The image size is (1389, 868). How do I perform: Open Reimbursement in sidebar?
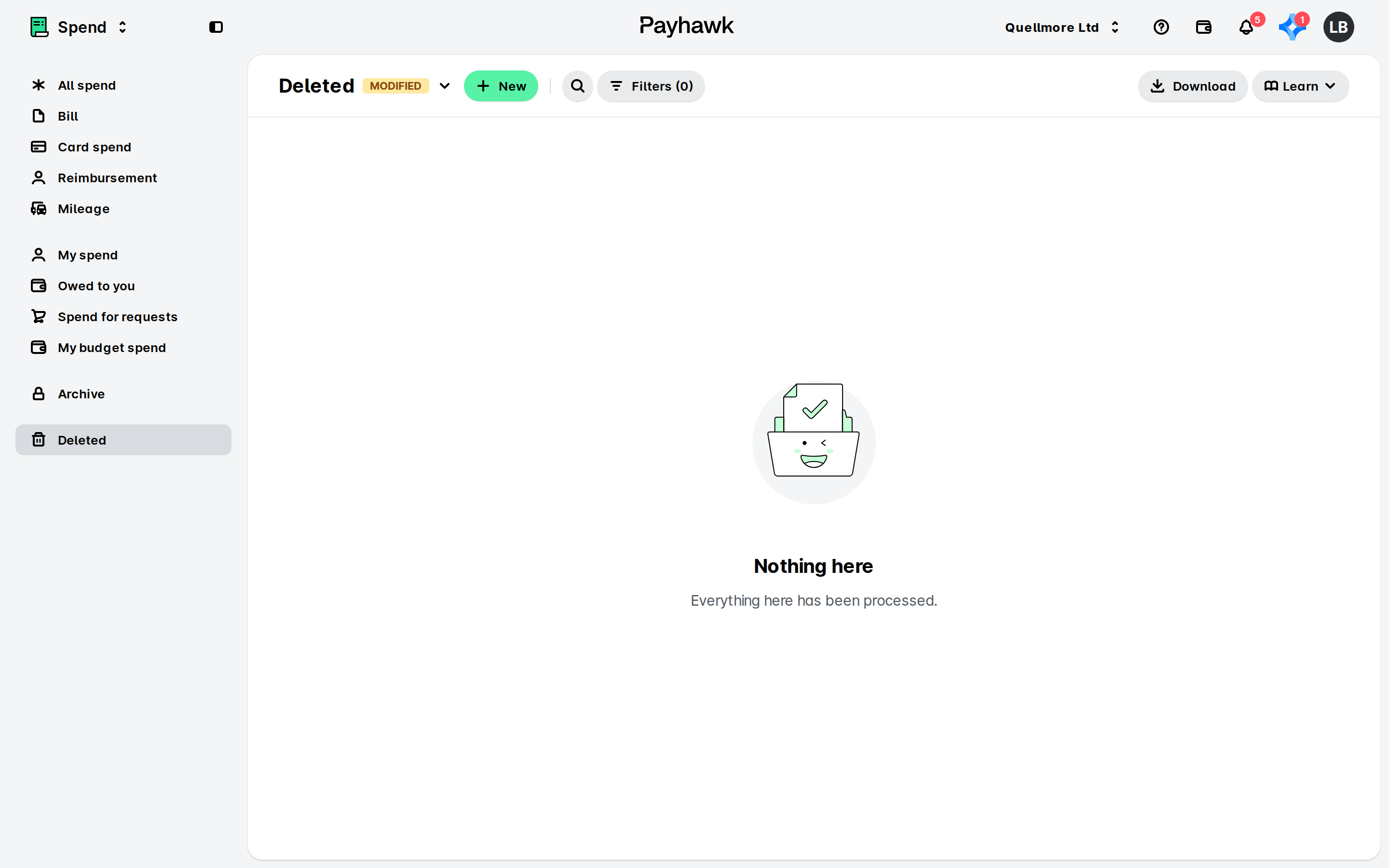[123, 178]
